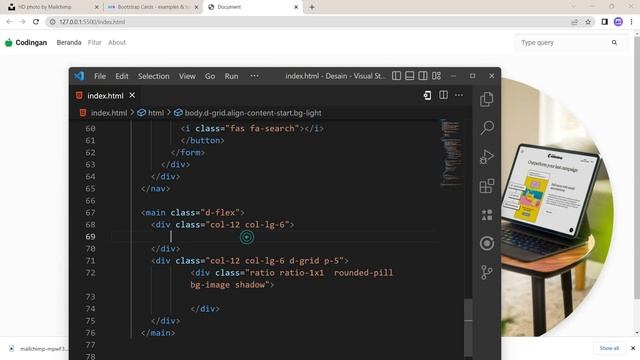
Task: Click the search magnifier button on the webpage
Action: (x=614, y=42)
